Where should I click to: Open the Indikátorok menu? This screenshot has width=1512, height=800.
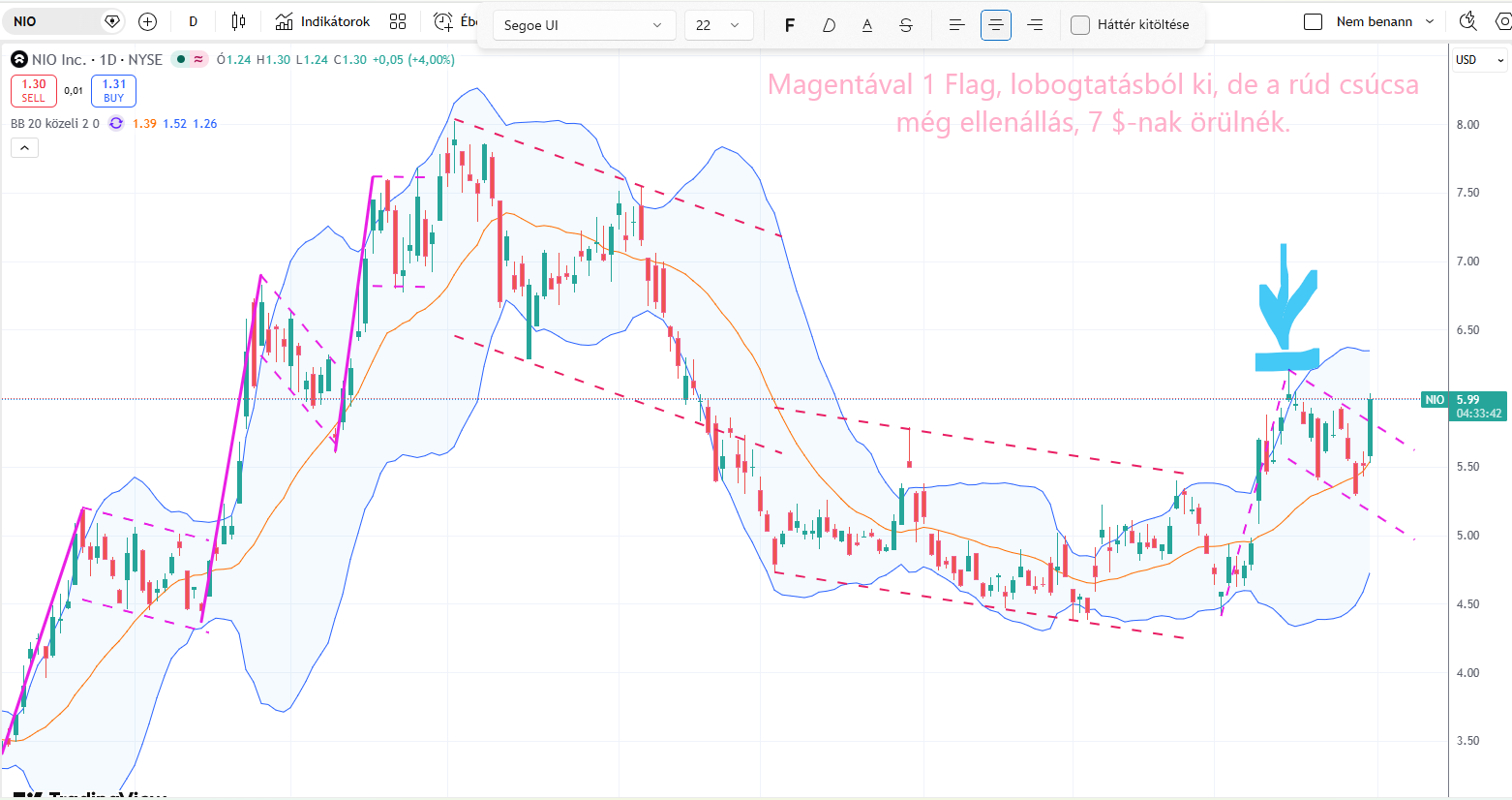(323, 21)
